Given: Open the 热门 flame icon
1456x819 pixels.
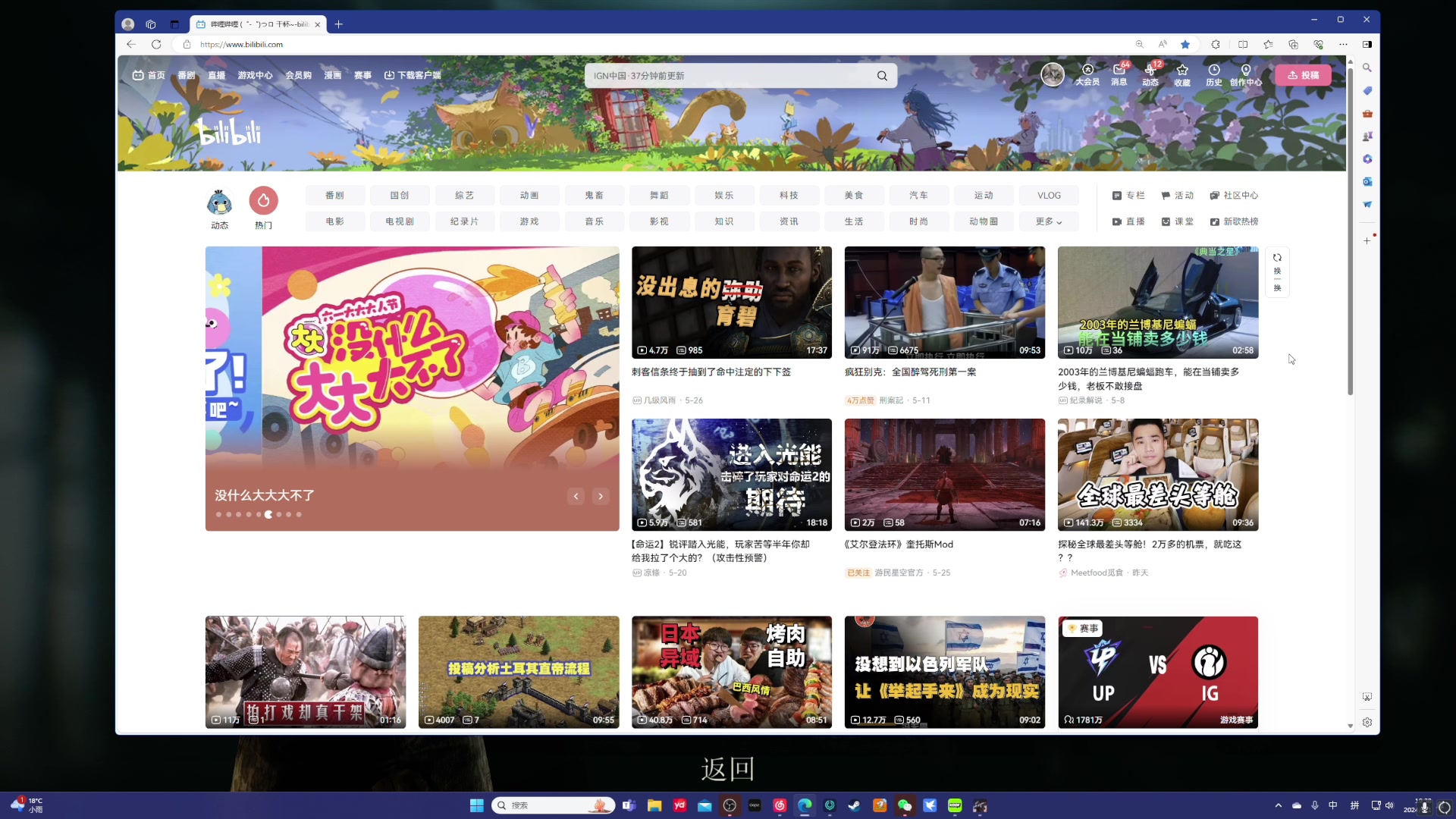Looking at the screenshot, I should [263, 200].
